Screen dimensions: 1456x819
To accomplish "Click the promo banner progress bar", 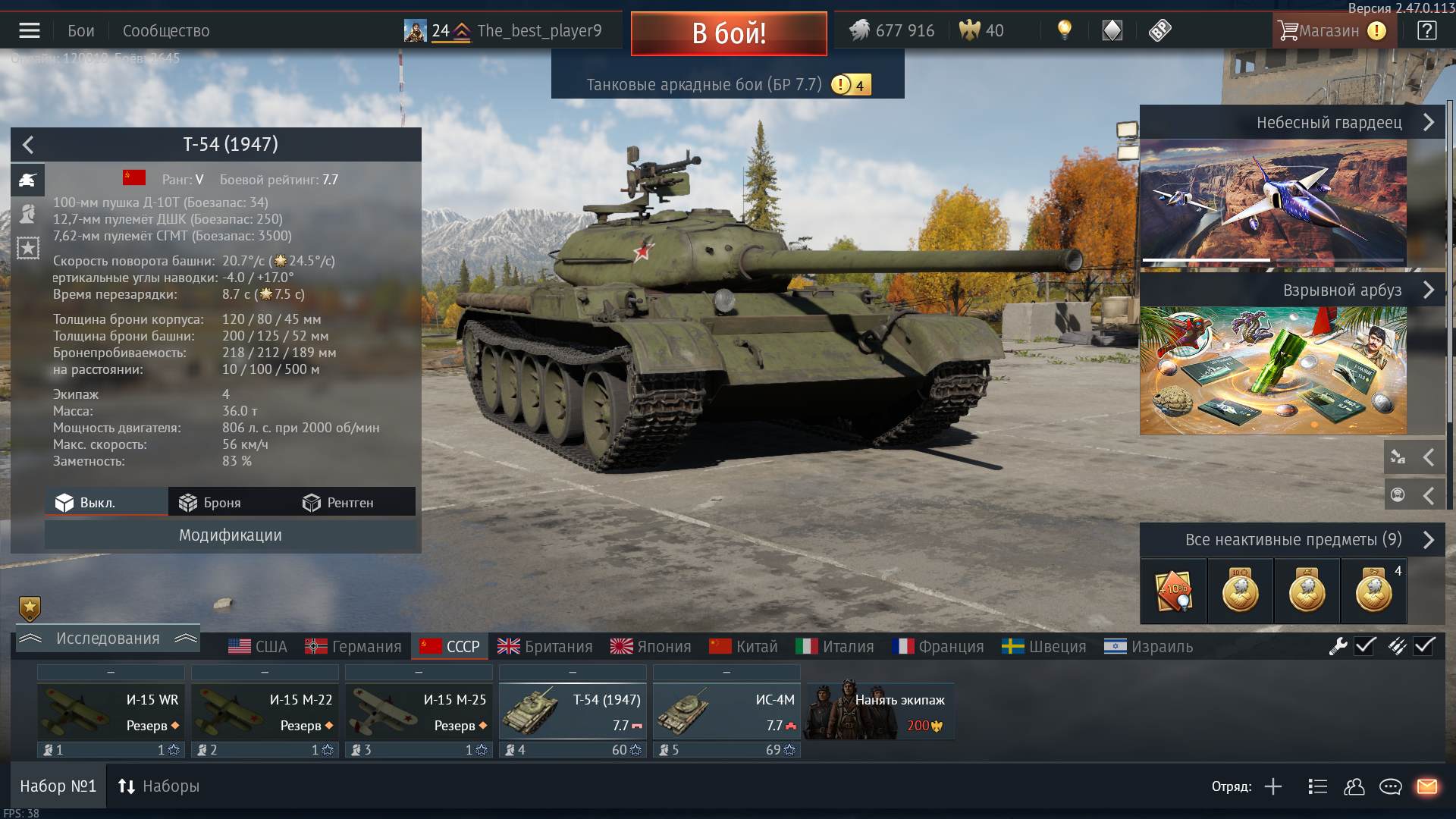I will (1273, 260).
